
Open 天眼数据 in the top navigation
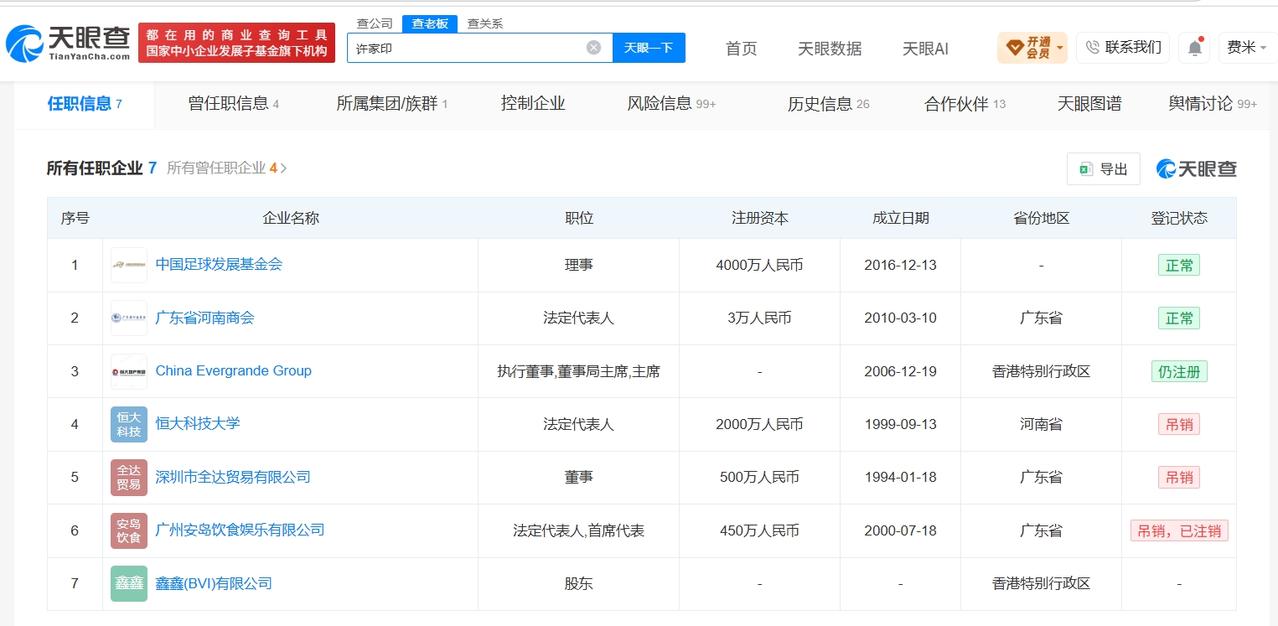click(829, 48)
